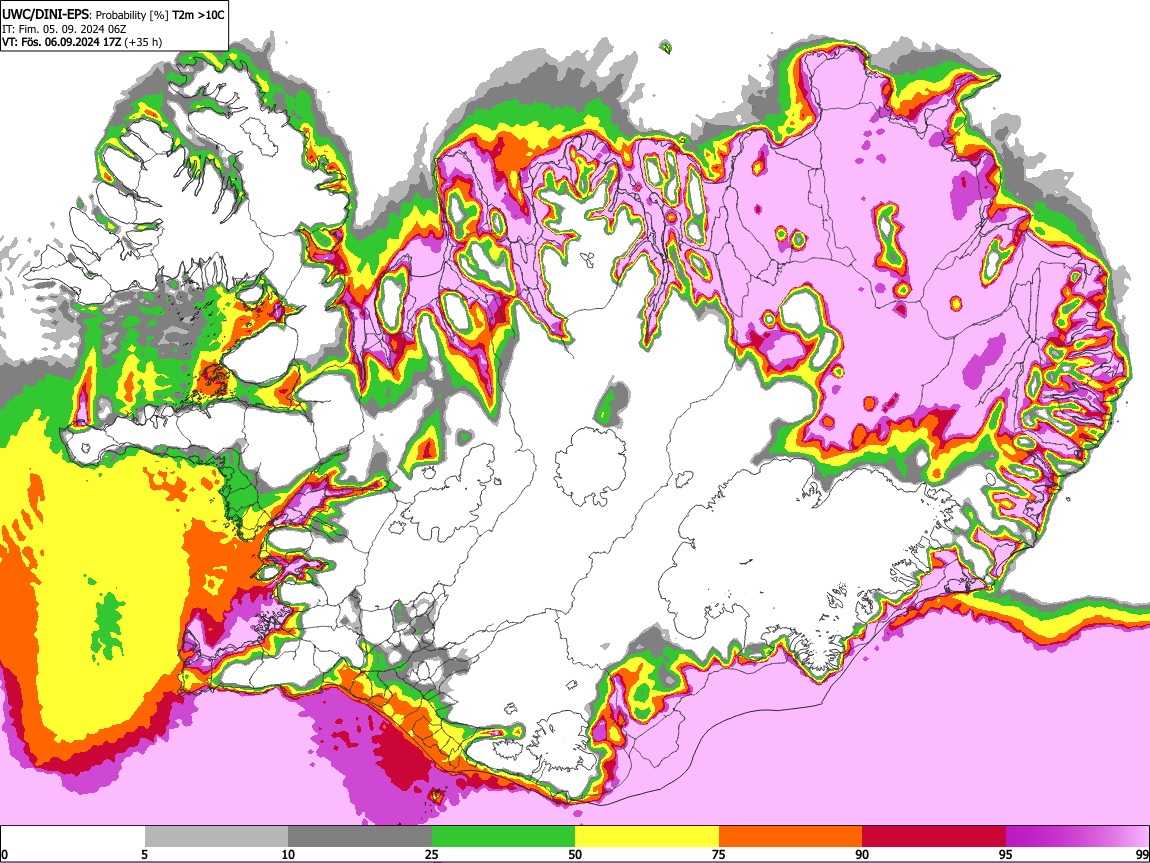Click the legend tick label '90'
The height and width of the screenshot is (863, 1150).
point(862,855)
